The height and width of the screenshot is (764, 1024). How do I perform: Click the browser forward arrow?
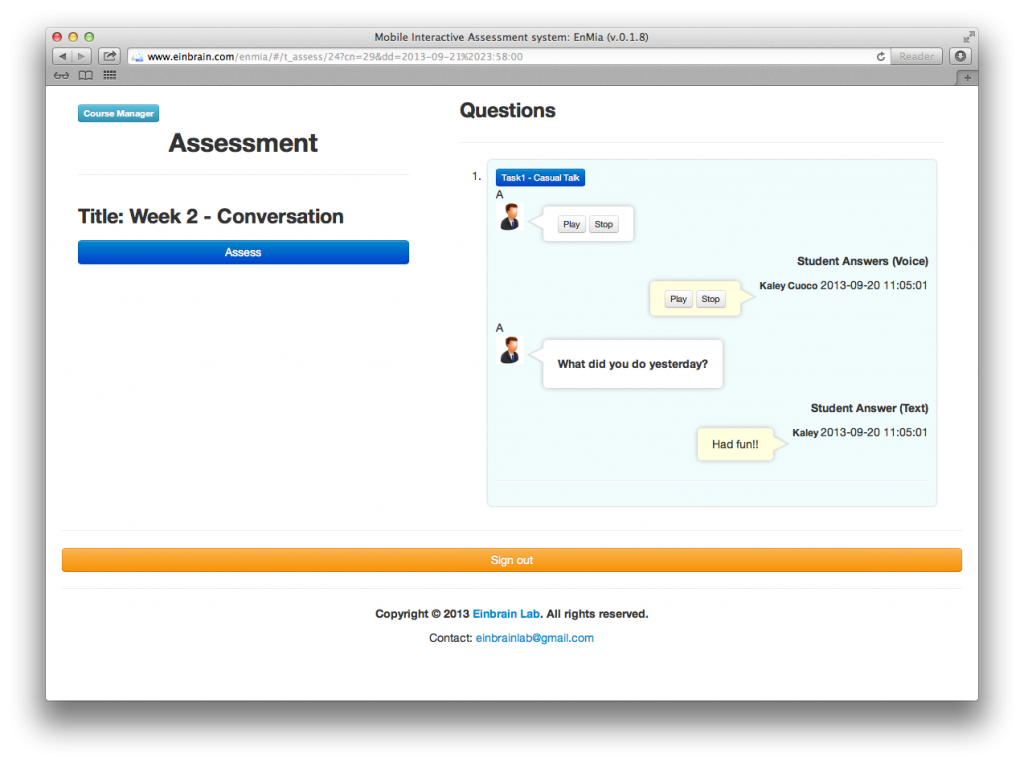(x=82, y=56)
